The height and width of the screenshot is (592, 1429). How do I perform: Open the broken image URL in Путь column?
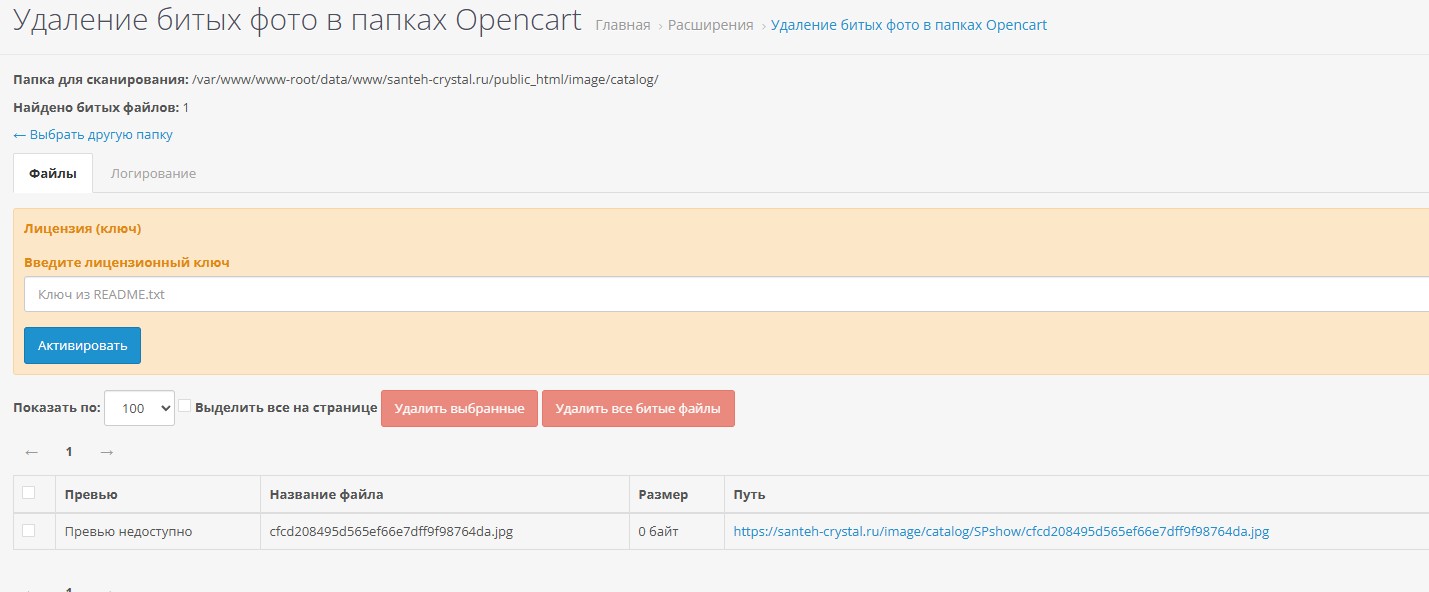coord(1000,532)
